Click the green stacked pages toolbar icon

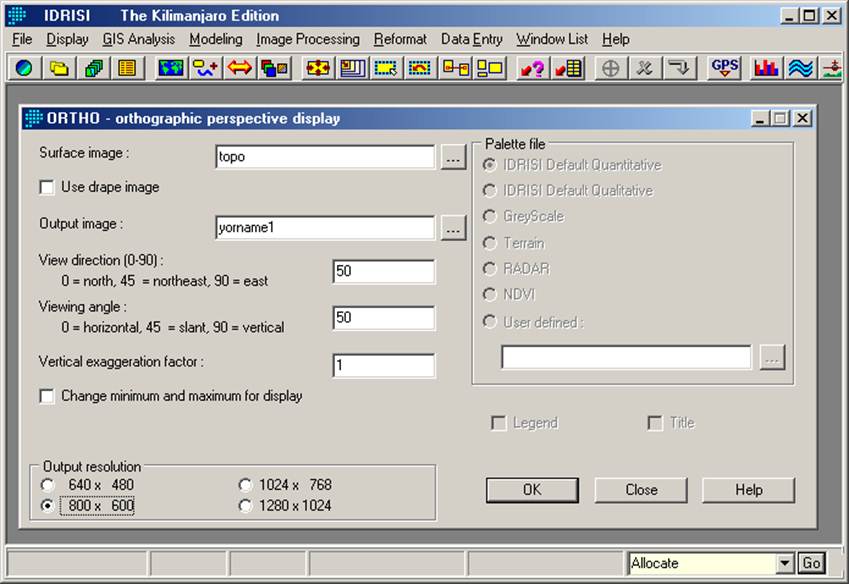[x=93, y=68]
